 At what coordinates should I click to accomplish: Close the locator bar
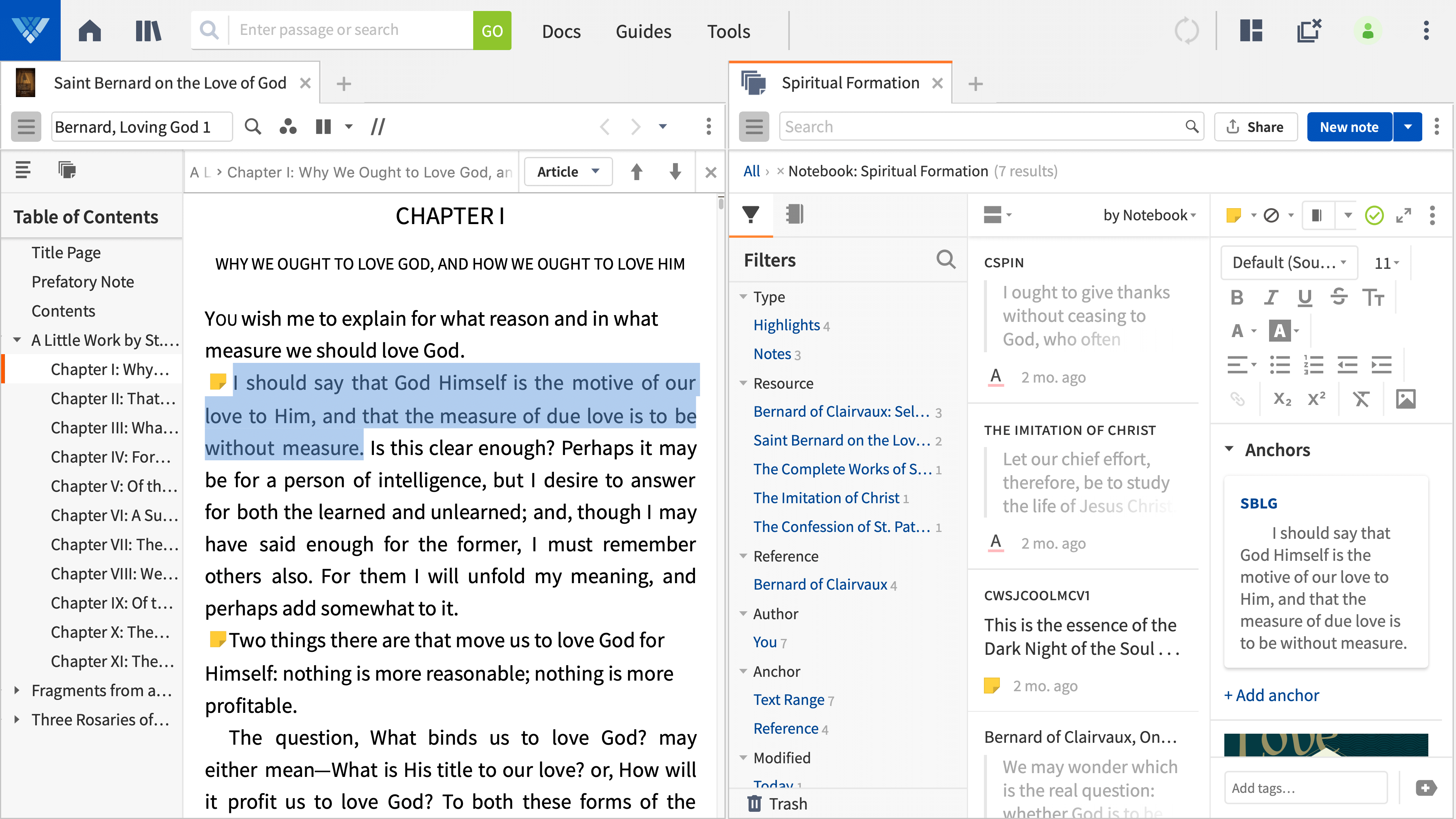point(711,173)
